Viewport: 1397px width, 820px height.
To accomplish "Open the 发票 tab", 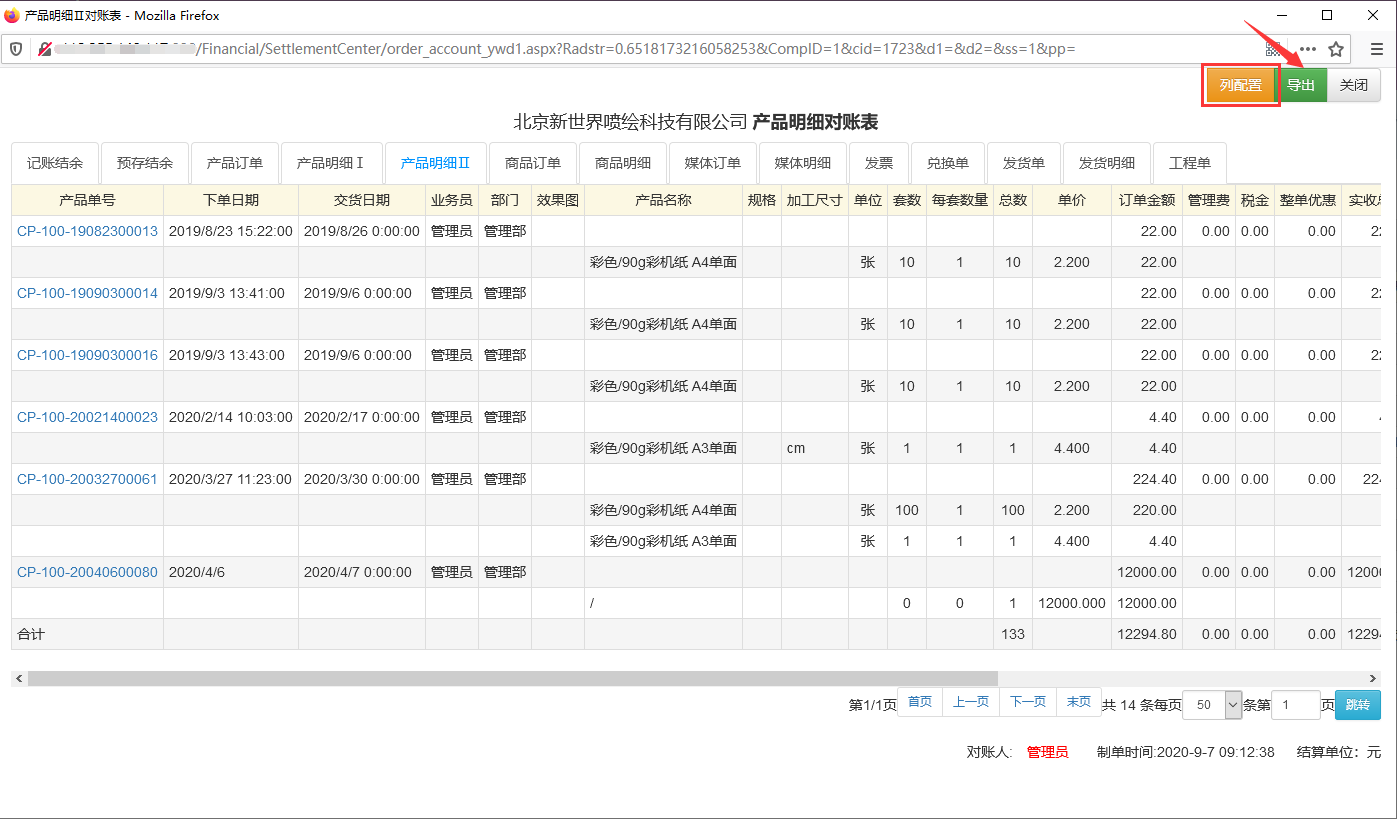I will point(878,163).
